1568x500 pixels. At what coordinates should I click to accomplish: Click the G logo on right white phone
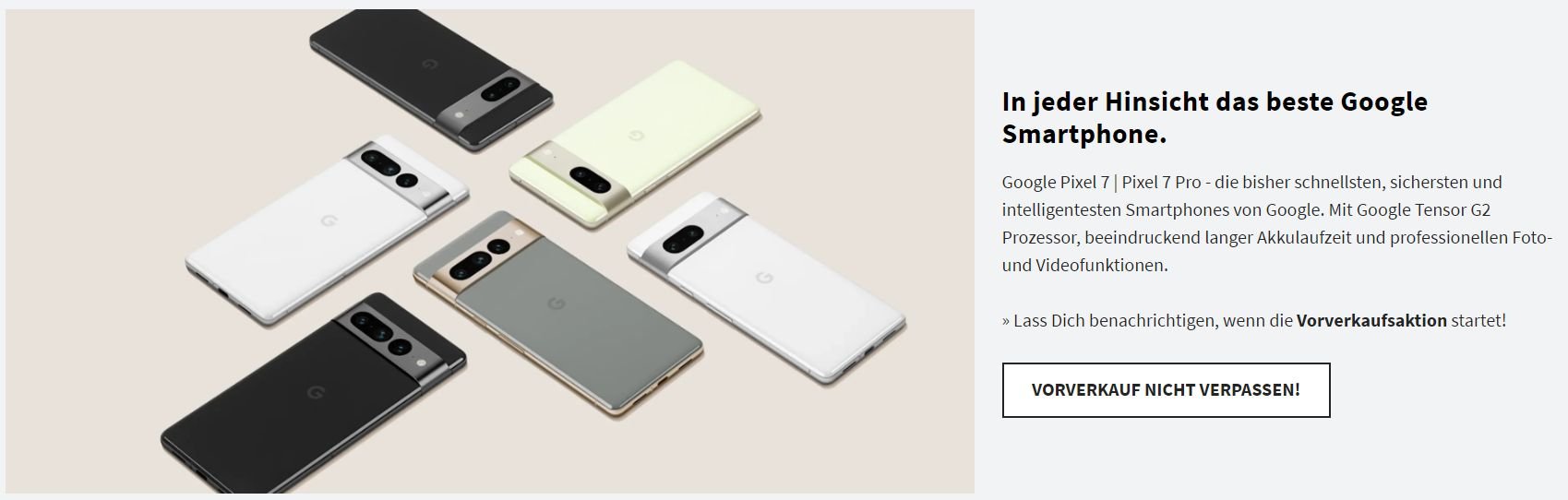[x=764, y=278]
